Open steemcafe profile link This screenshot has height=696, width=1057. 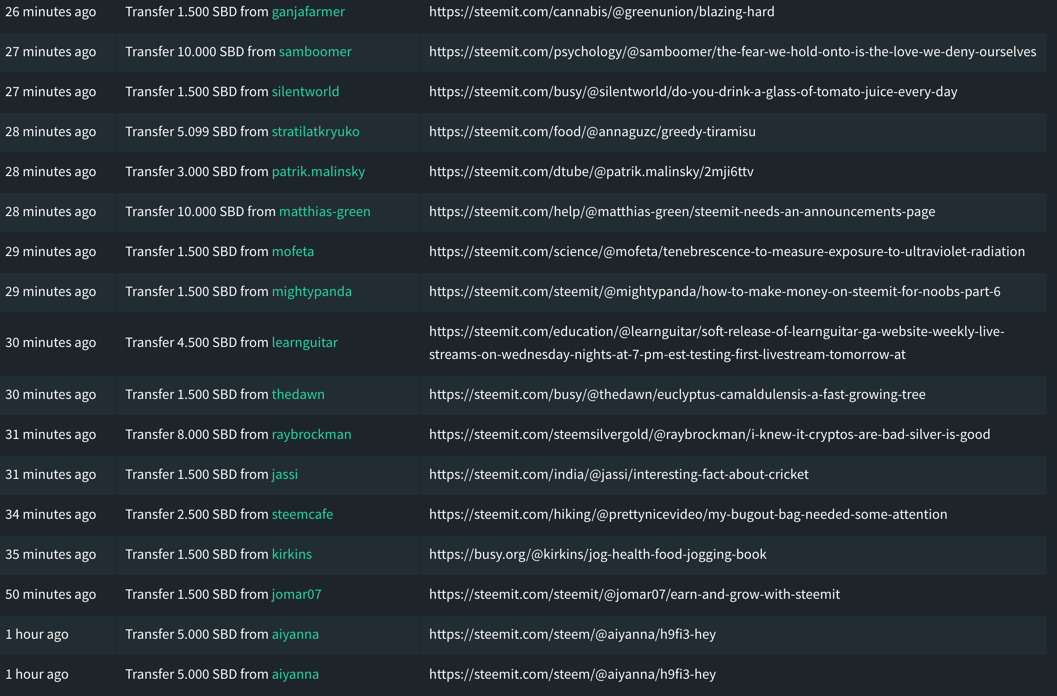[x=302, y=515]
